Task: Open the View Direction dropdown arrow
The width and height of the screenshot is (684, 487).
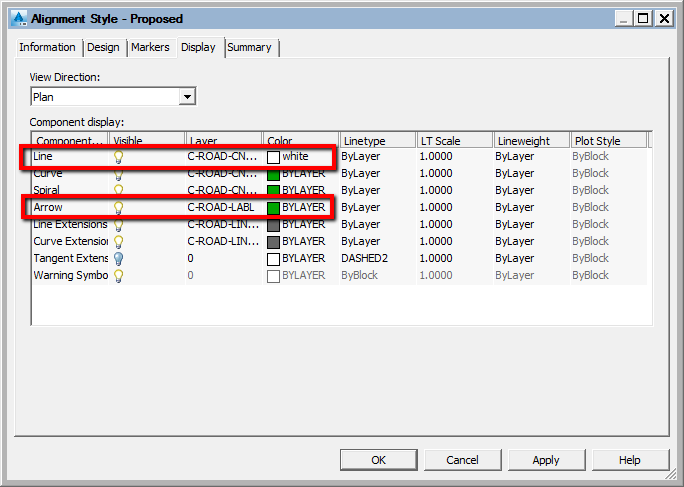Action: coord(187,97)
